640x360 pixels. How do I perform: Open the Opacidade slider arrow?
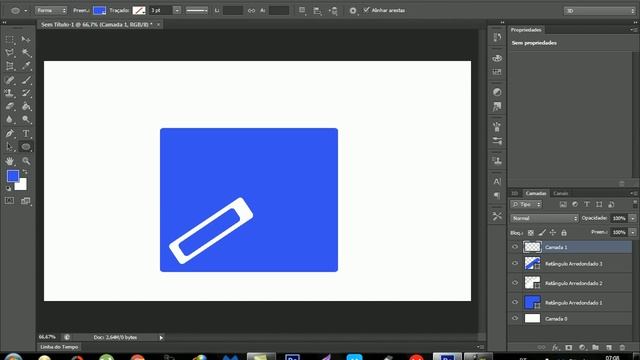coord(633,218)
